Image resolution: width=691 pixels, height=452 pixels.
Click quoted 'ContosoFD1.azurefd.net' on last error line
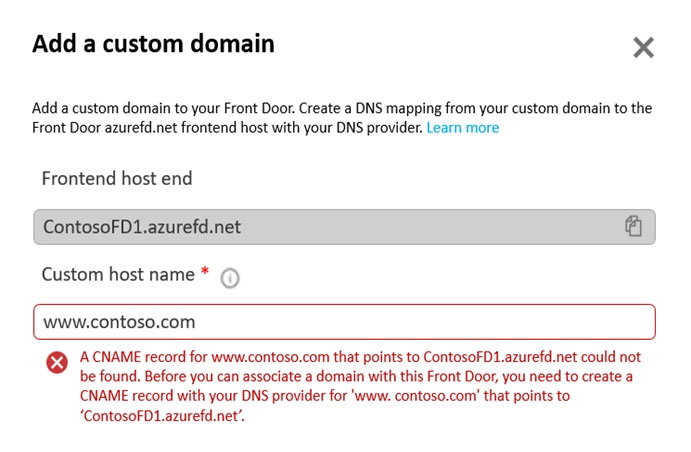click(x=162, y=416)
